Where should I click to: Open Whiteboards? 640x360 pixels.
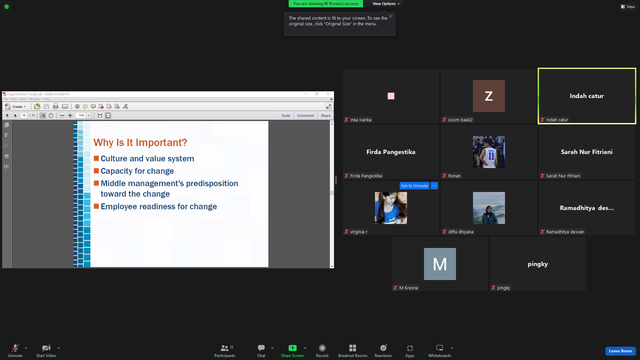coord(439,350)
